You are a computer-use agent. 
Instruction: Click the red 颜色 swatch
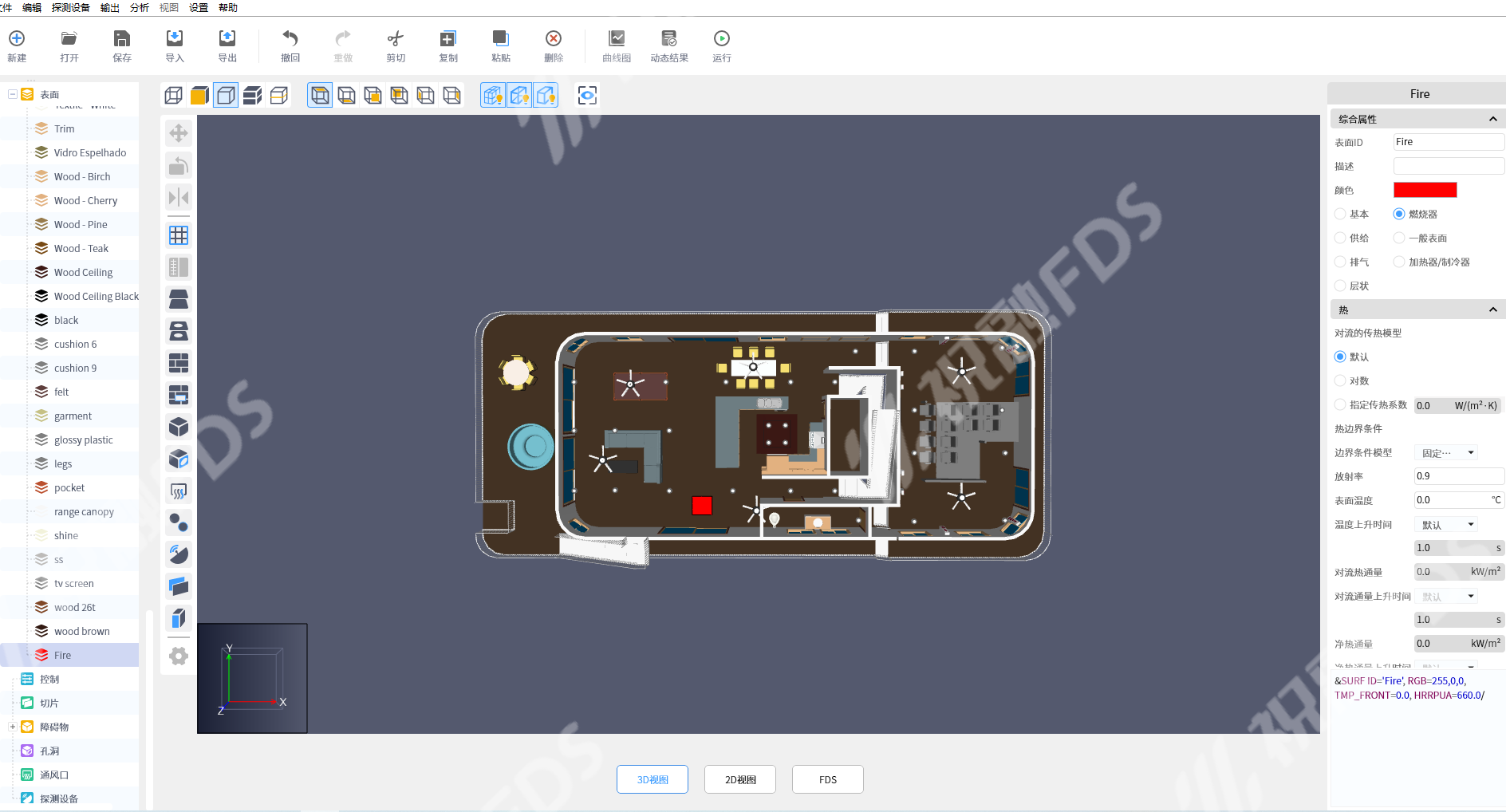[1425, 190]
